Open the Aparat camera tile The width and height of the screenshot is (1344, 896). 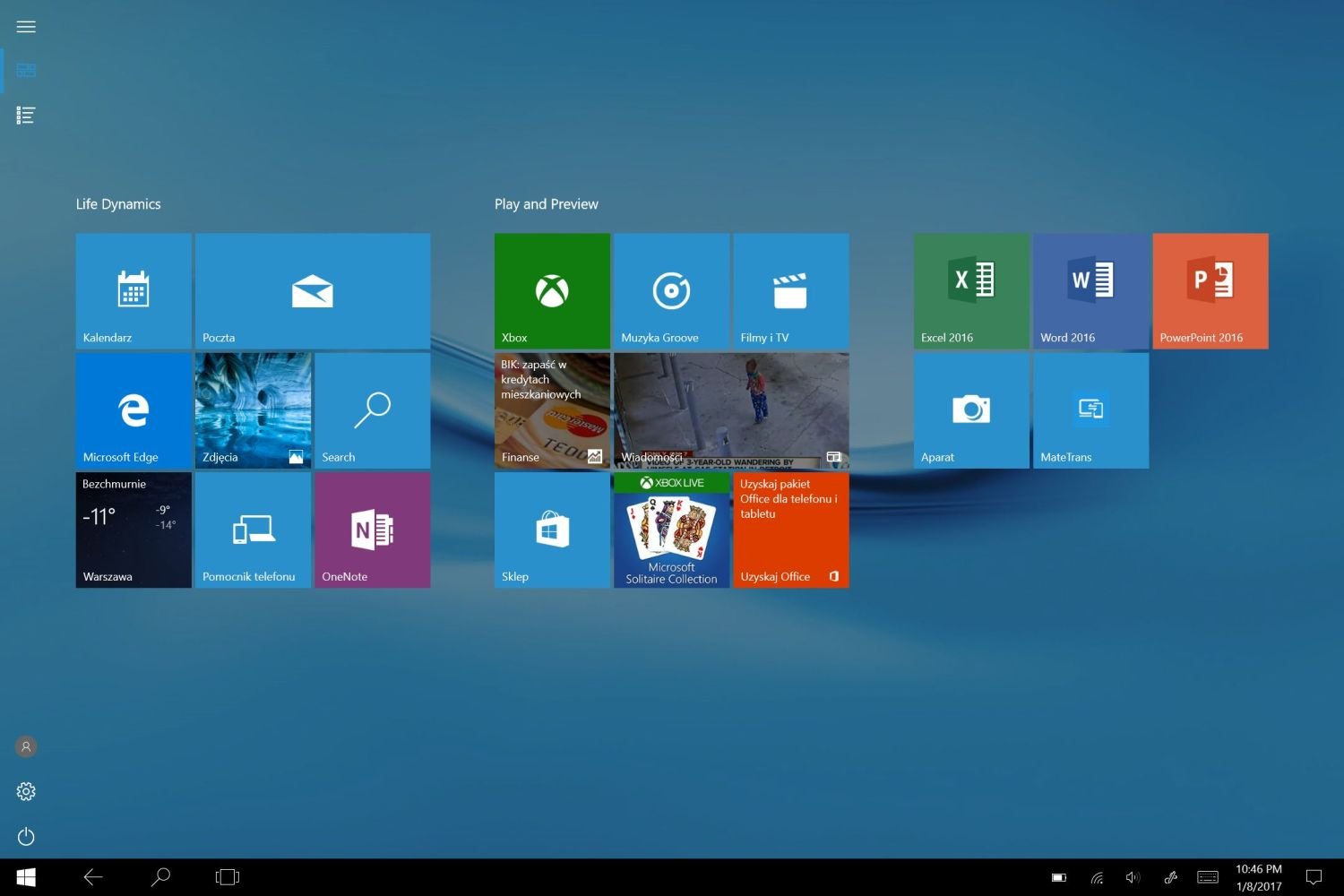tap(971, 410)
